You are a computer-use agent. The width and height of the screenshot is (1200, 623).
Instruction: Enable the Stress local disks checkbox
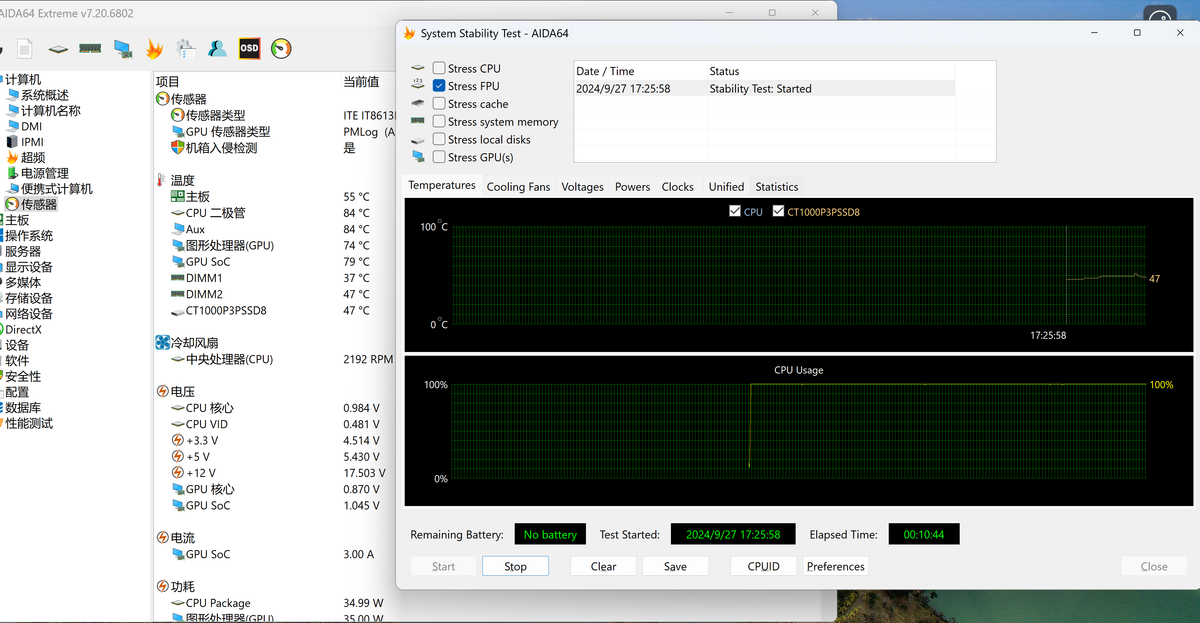coord(439,139)
